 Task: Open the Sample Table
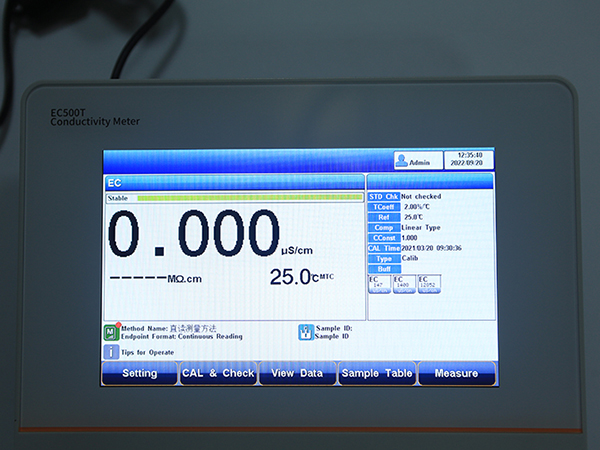coord(377,373)
